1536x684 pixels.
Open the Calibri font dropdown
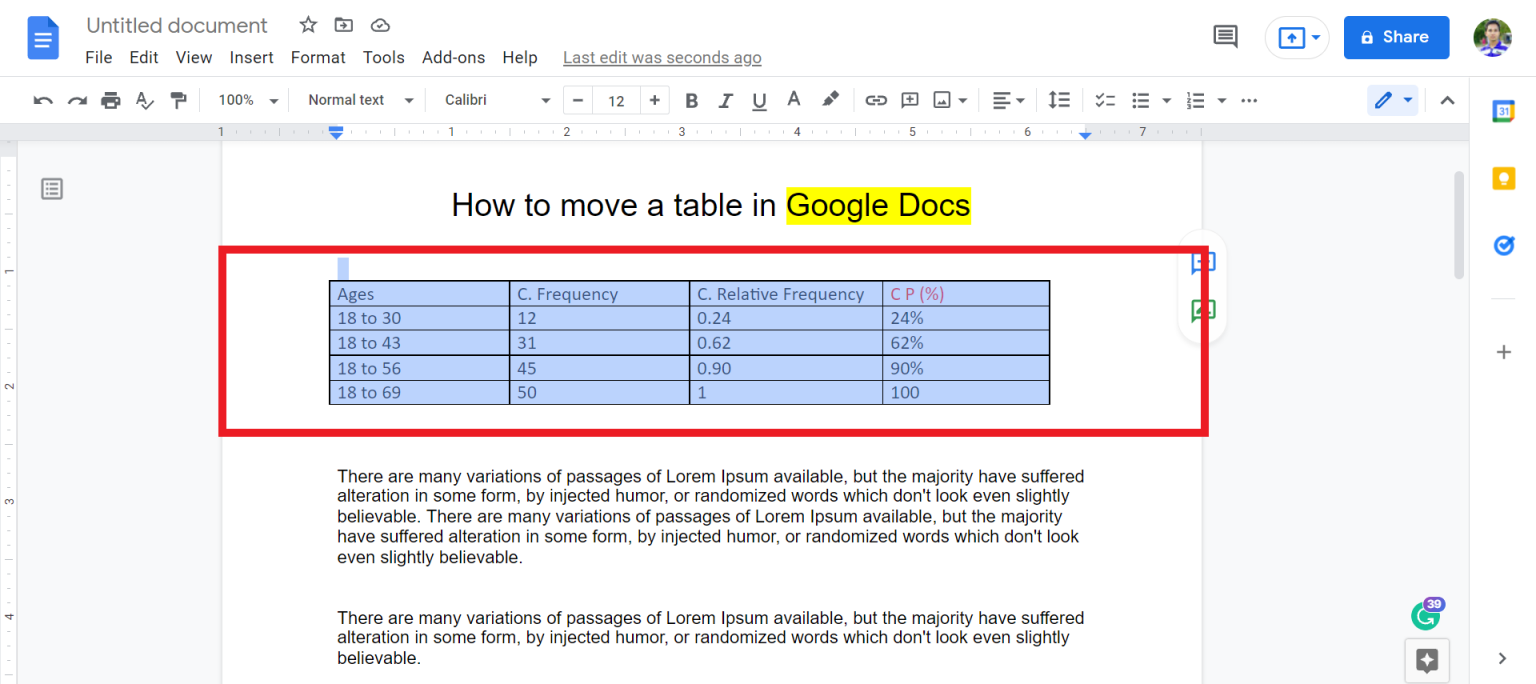point(497,100)
